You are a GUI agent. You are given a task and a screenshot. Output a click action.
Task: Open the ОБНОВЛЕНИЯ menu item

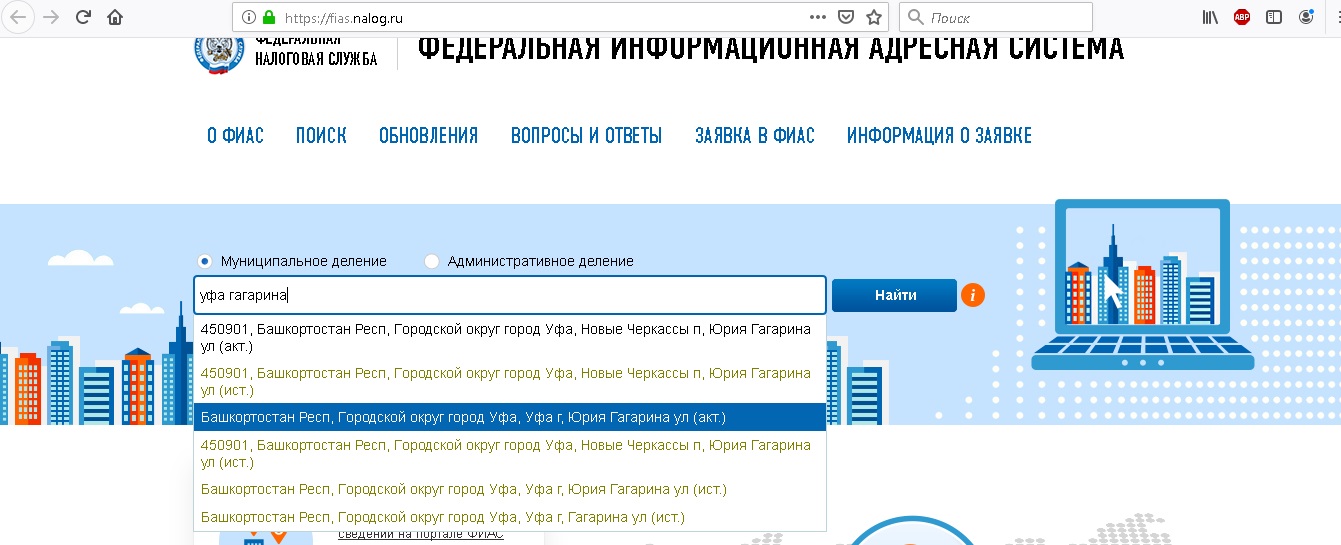tap(428, 136)
